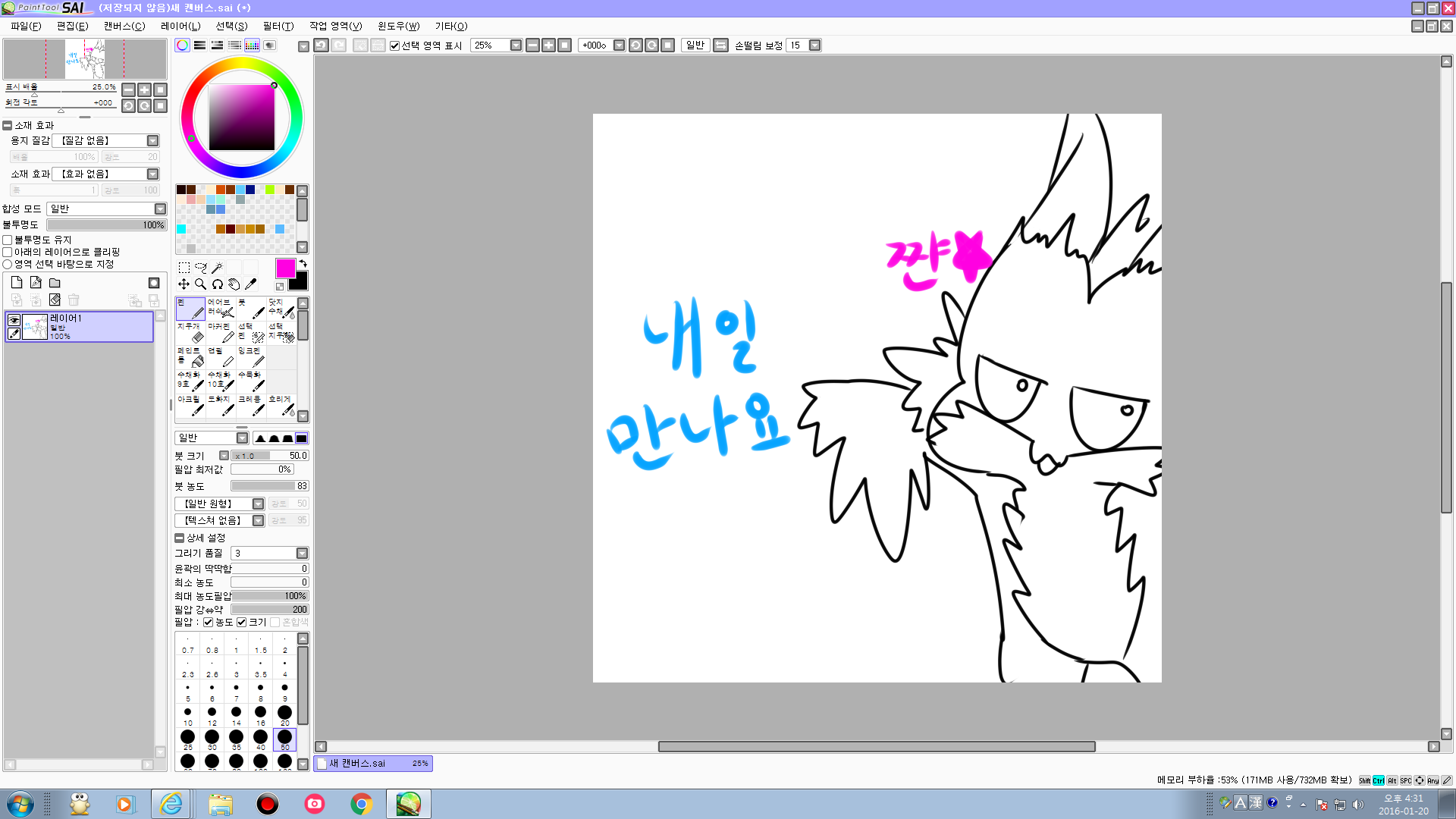This screenshot has height=819, width=1456.
Task: Select the Paint Bucket (페인트통) tool
Action: pyautogui.click(x=190, y=356)
